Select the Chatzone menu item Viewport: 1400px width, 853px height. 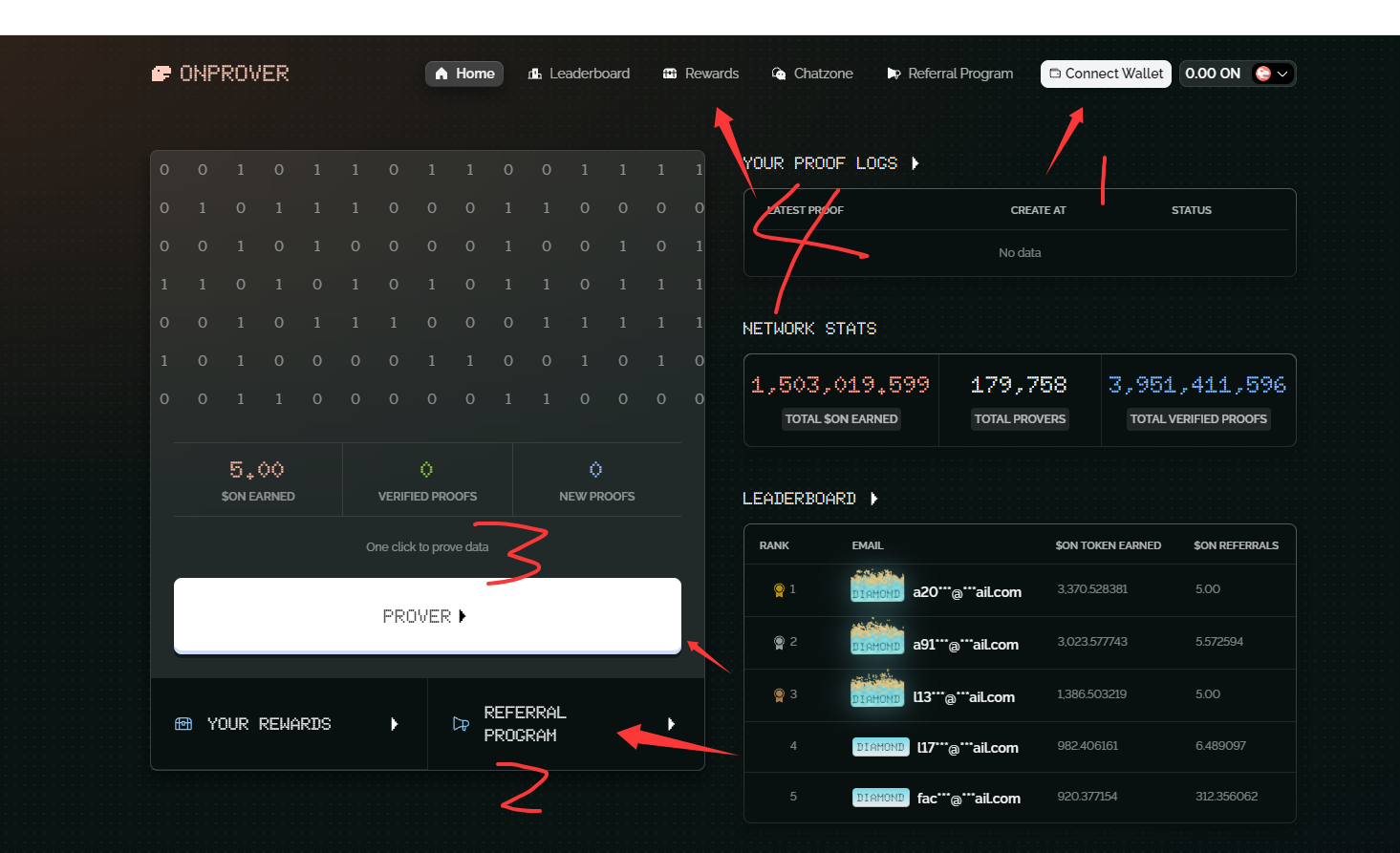pos(824,73)
